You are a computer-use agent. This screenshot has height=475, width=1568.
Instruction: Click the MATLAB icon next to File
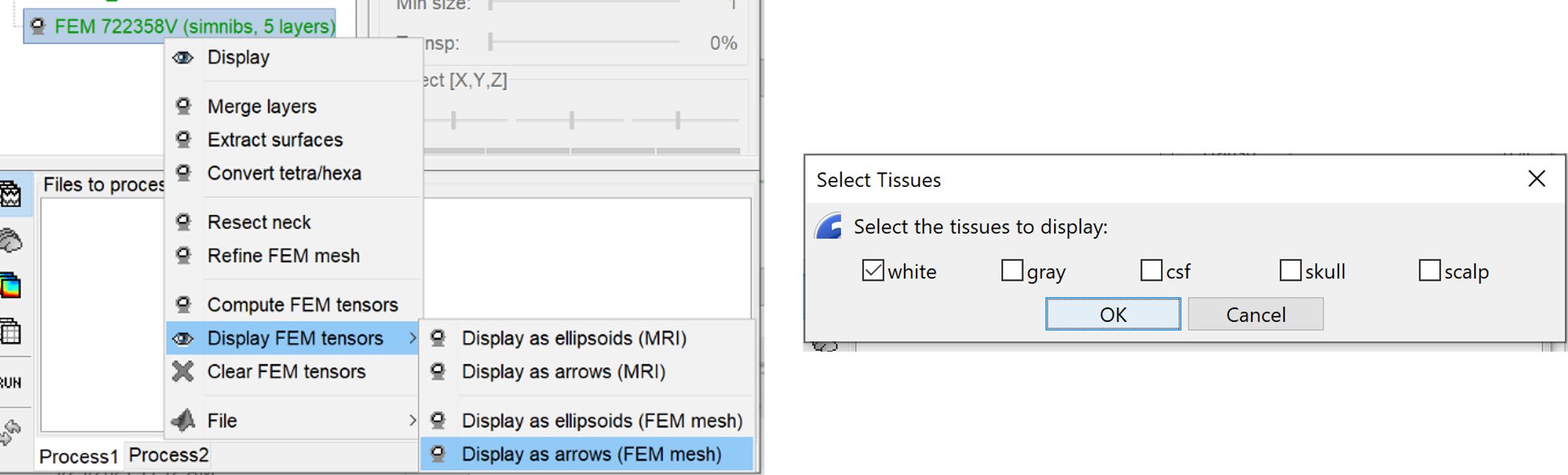pyautogui.click(x=183, y=420)
